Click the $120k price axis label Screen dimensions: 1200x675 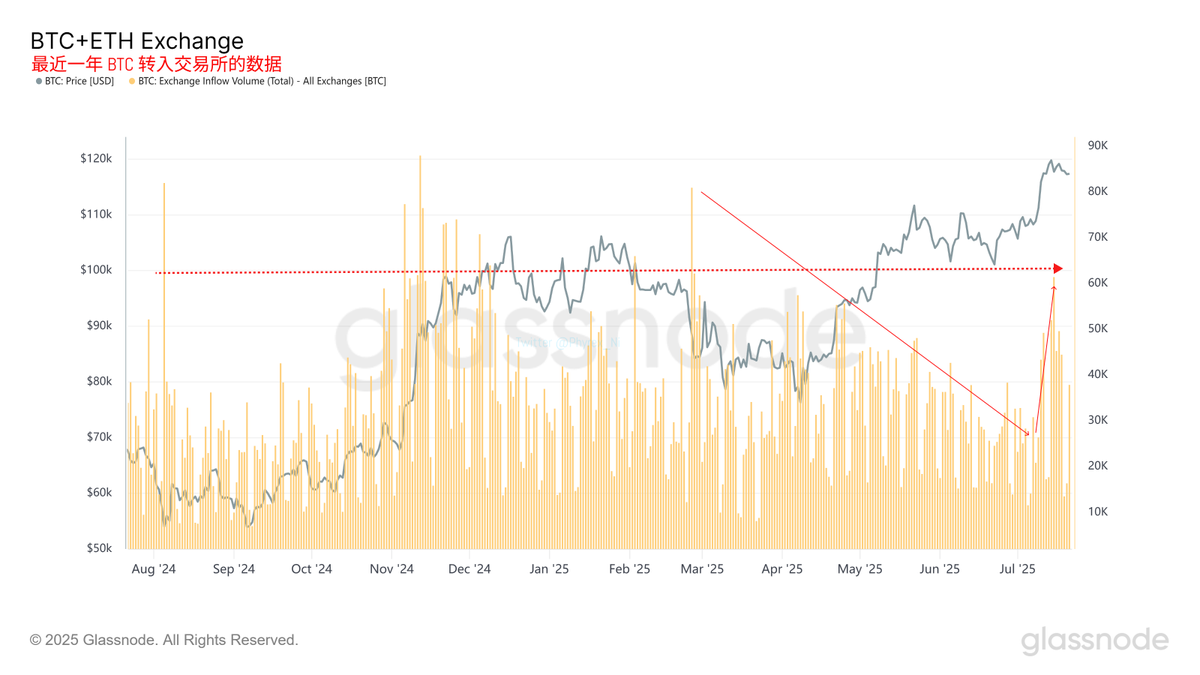click(96, 159)
